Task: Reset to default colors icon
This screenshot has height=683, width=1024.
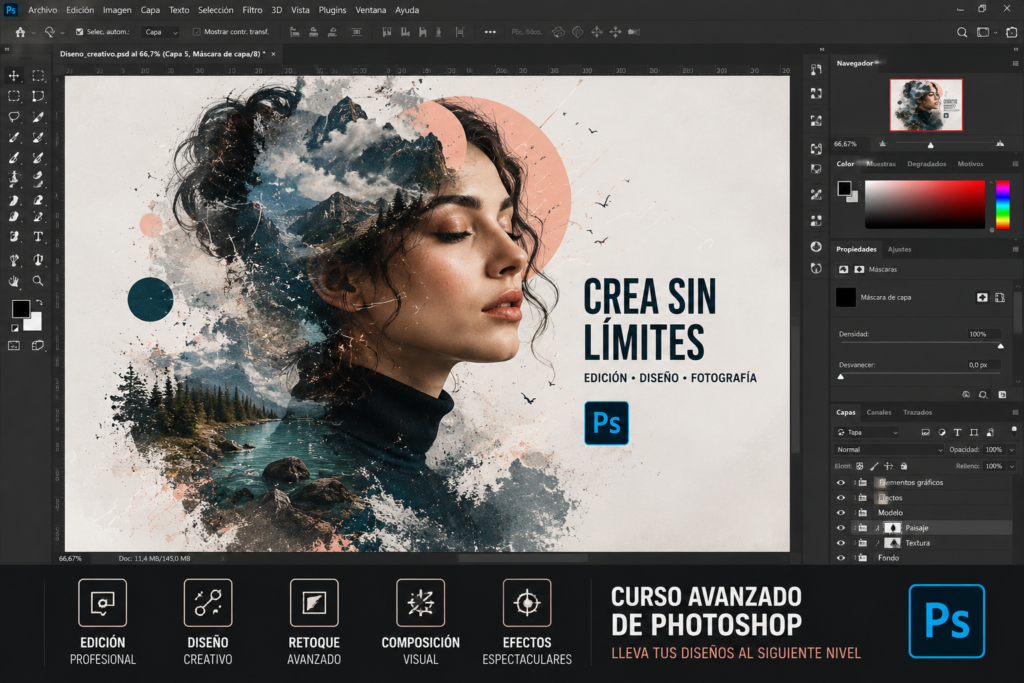Action: [14, 328]
